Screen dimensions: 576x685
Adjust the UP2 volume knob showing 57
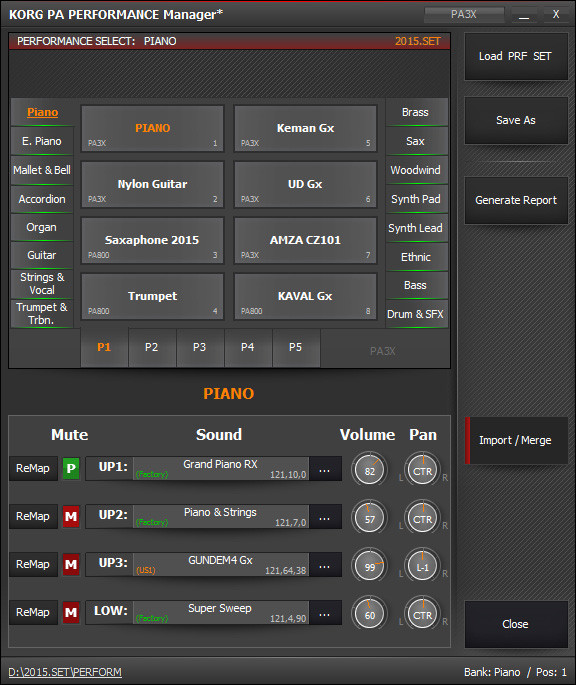click(370, 519)
